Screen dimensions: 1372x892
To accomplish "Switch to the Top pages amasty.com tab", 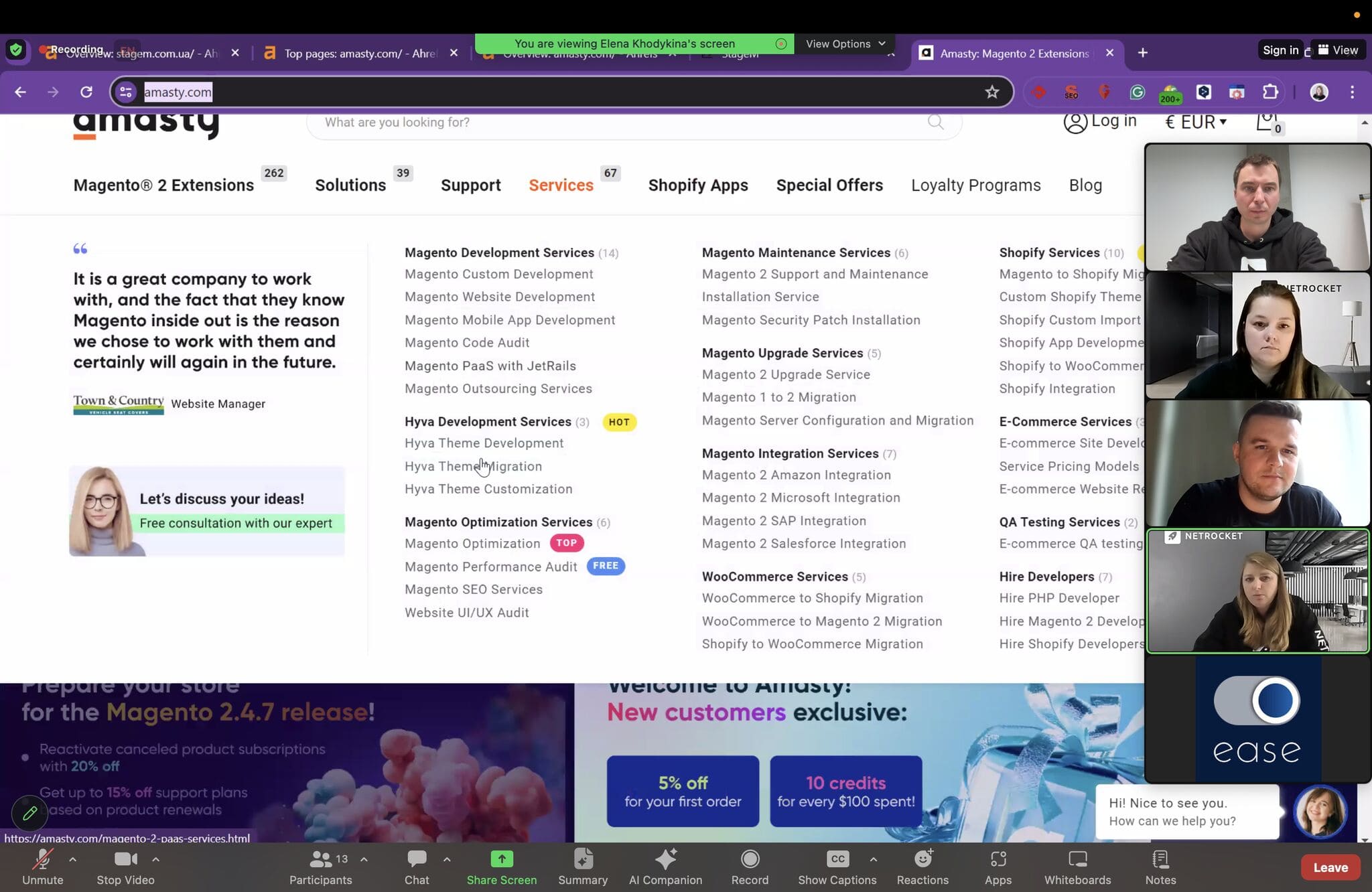I will pyautogui.click(x=358, y=53).
